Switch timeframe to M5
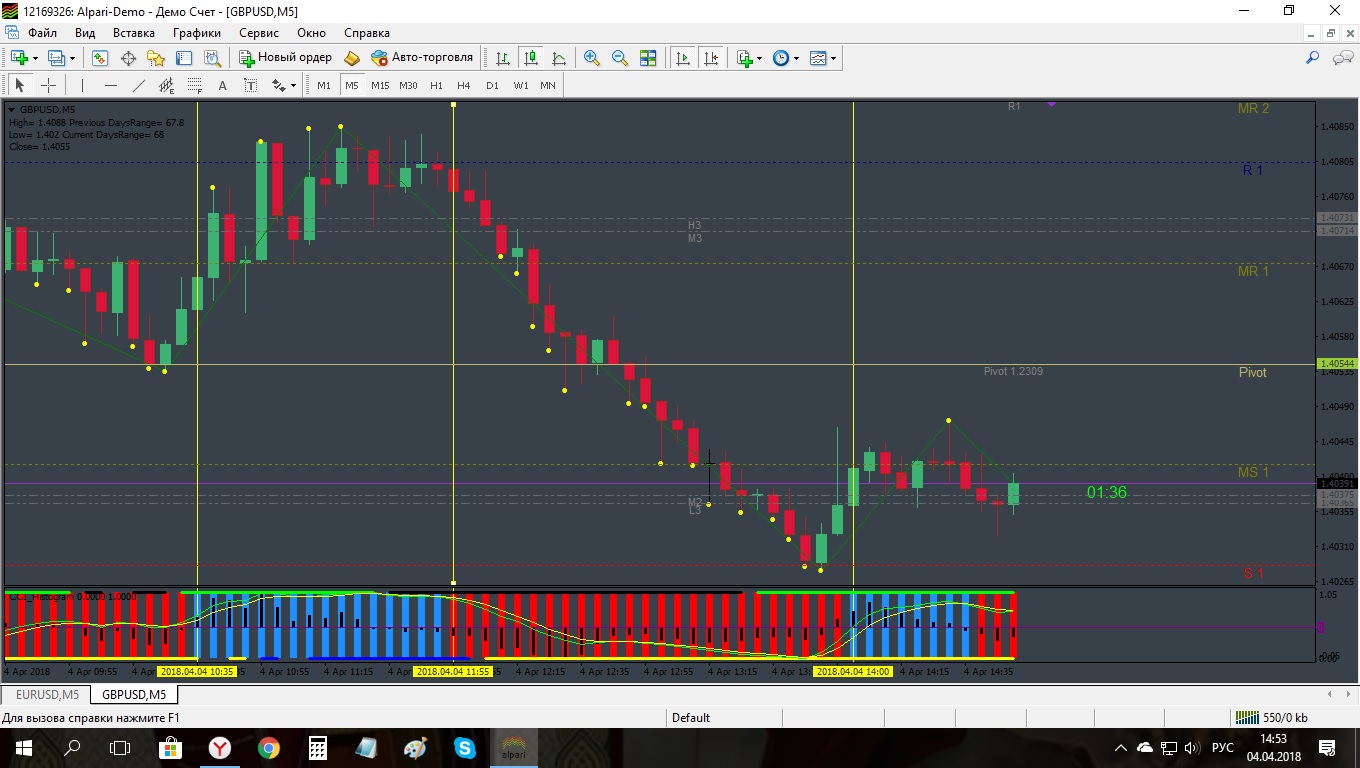The height and width of the screenshot is (768, 1360). [352, 85]
